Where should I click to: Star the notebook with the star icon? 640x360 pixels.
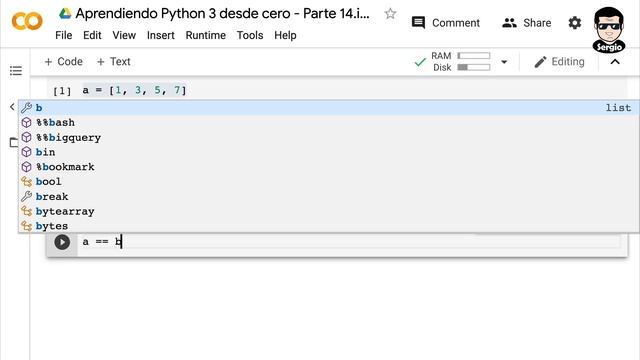click(390, 14)
